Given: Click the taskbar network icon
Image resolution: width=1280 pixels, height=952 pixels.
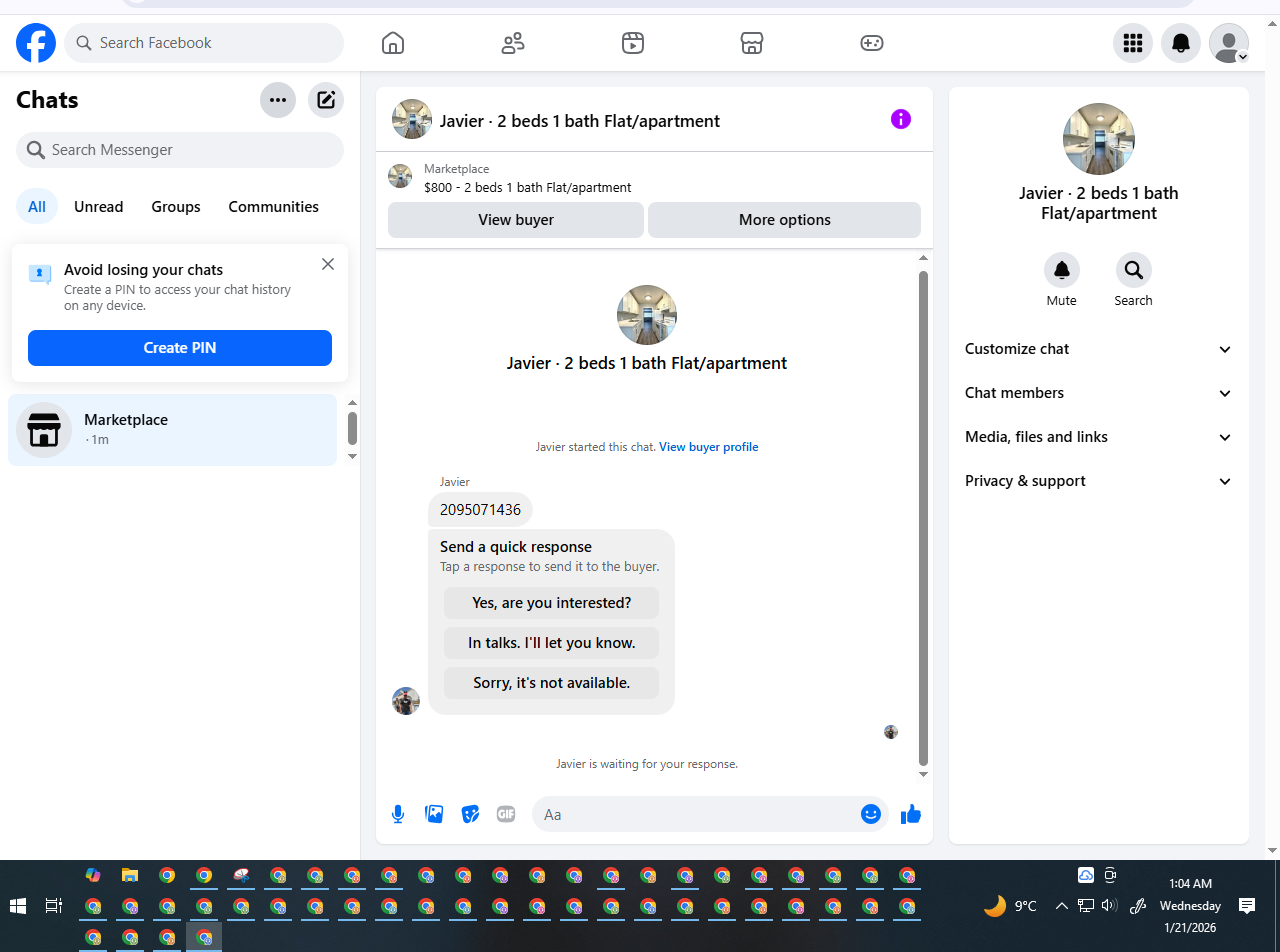Looking at the screenshot, I should [x=1086, y=906].
